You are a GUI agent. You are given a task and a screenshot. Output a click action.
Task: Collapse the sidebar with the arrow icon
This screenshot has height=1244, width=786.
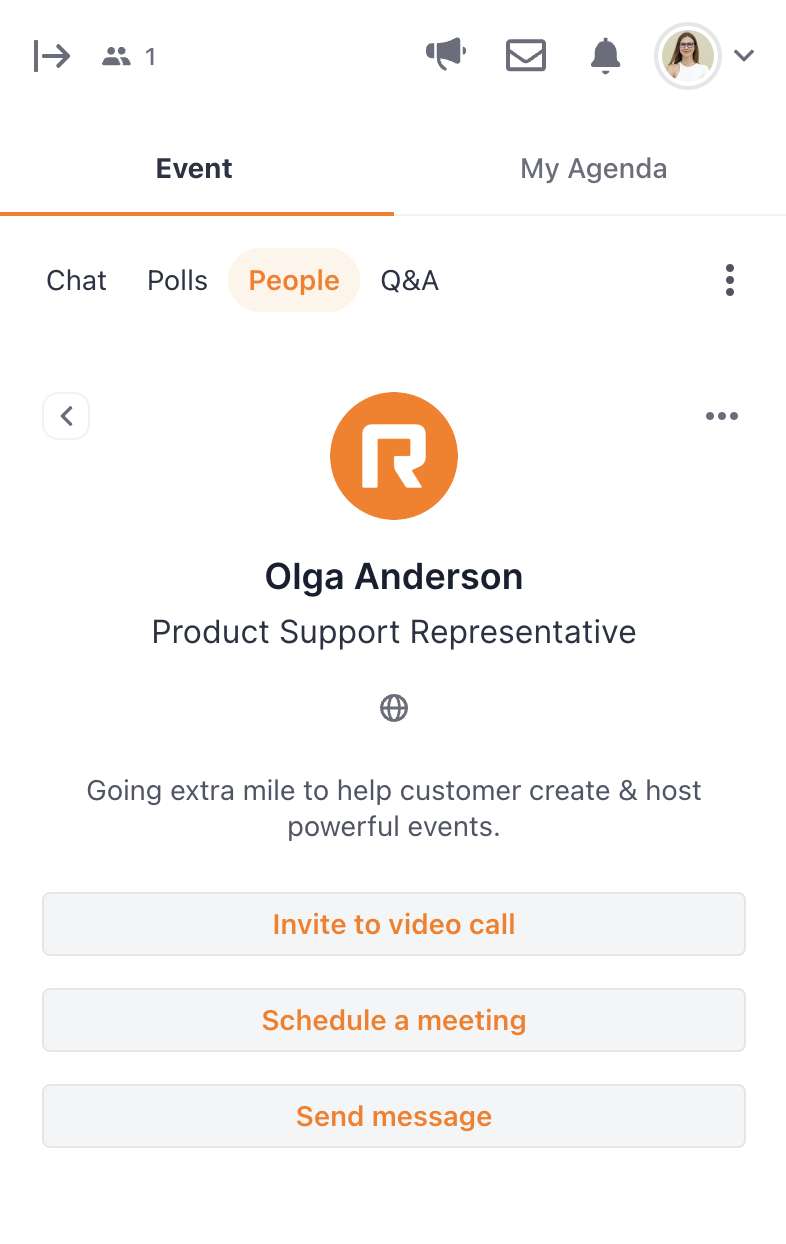[x=52, y=56]
